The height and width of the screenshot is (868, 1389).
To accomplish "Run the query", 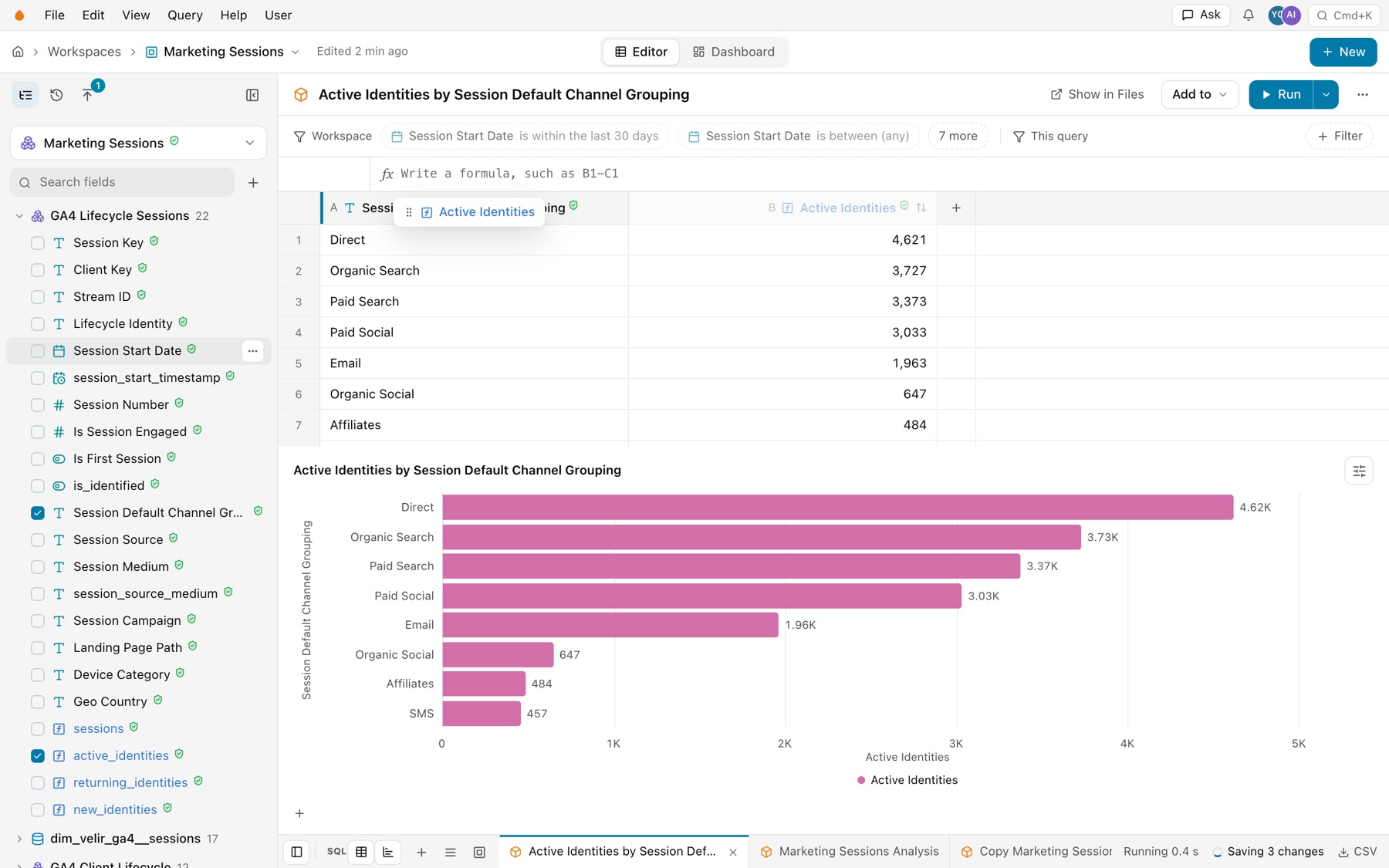I will click(x=1281, y=94).
